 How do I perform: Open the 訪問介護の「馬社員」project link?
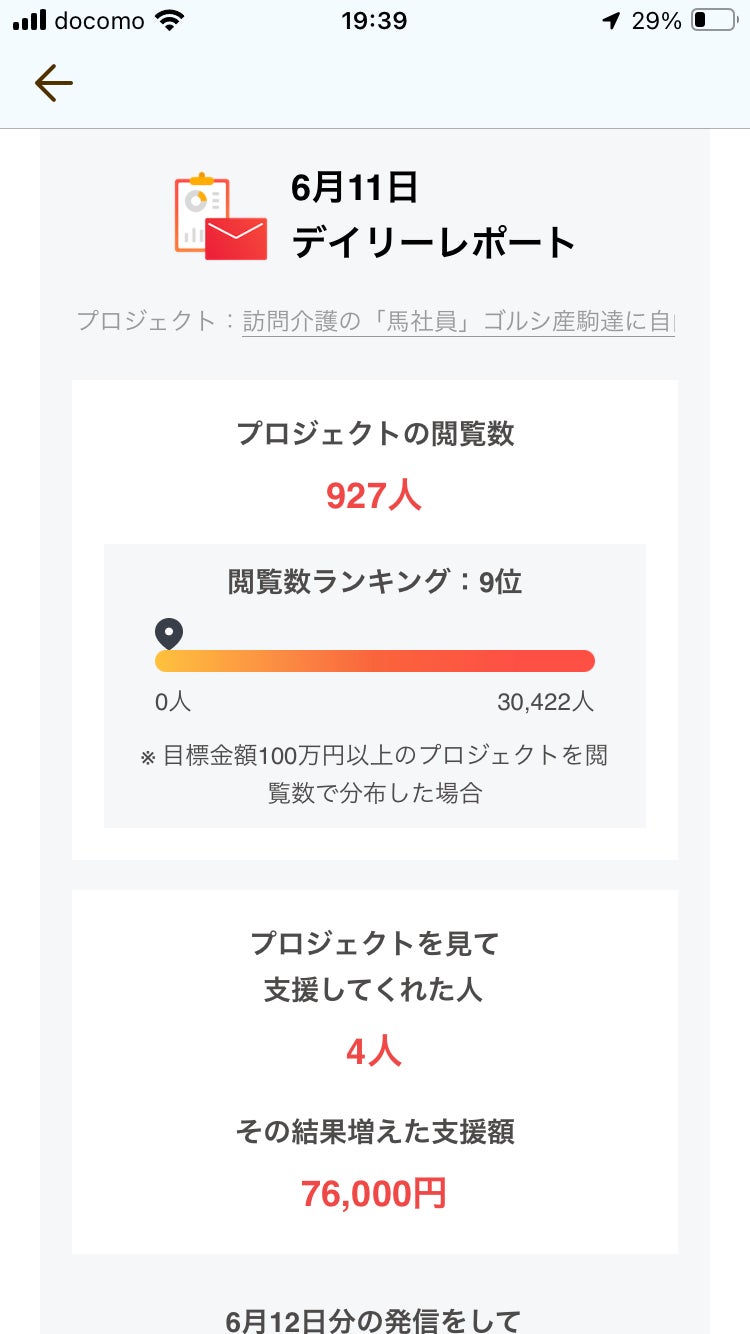tap(458, 321)
